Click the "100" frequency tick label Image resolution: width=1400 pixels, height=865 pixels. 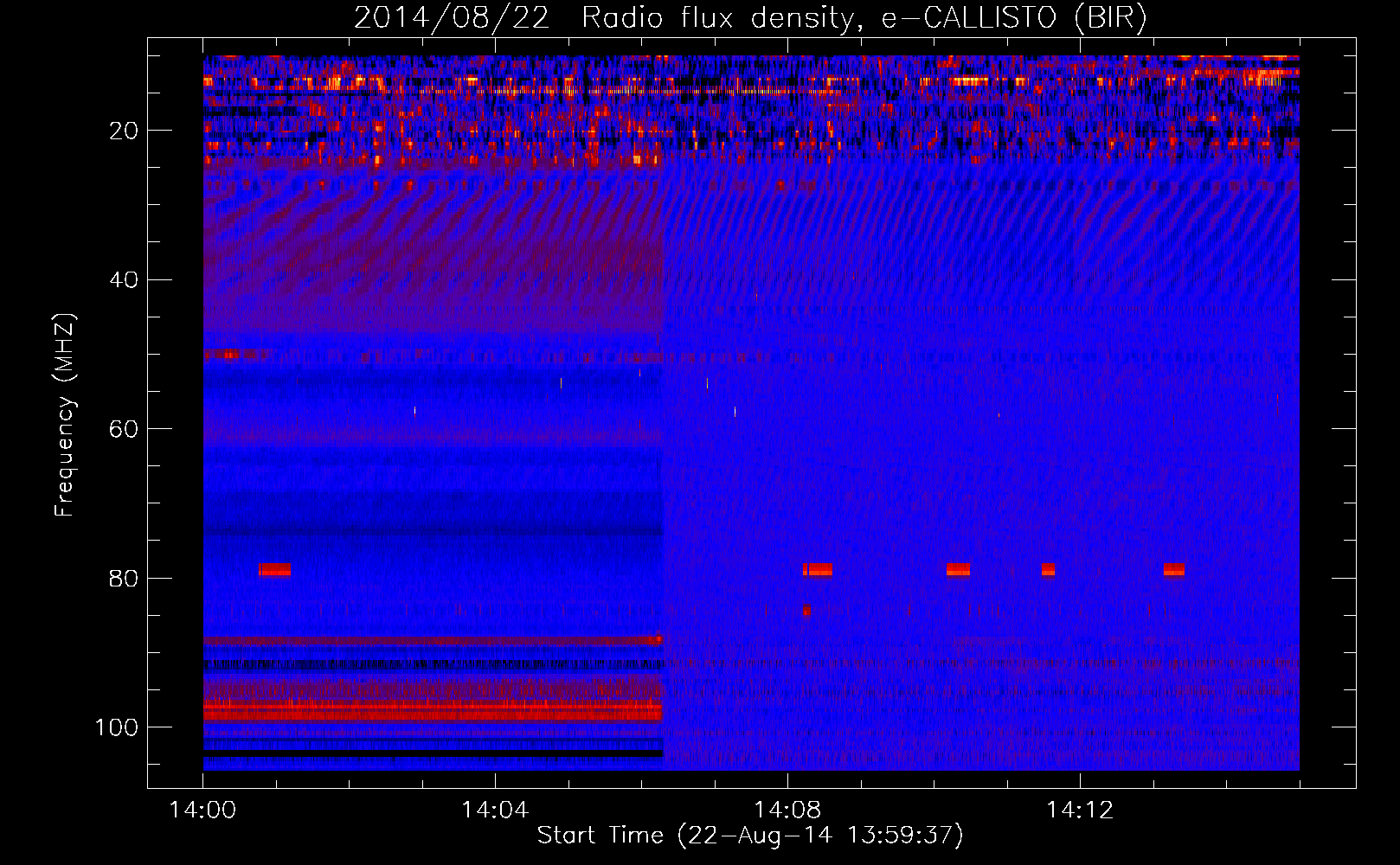(x=118, y=727)
